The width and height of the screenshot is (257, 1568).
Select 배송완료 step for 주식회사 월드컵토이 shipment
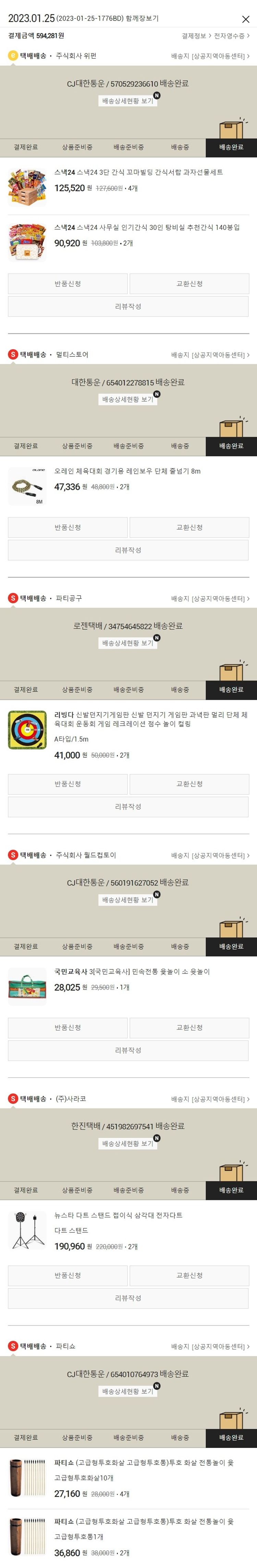pyautogui.click(x=231, y=946)
